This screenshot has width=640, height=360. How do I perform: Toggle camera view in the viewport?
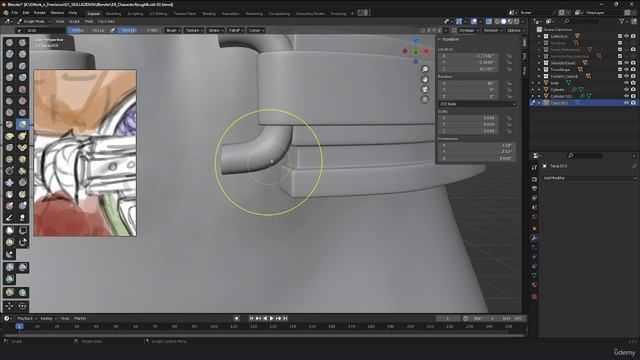(x=425, y=89)
